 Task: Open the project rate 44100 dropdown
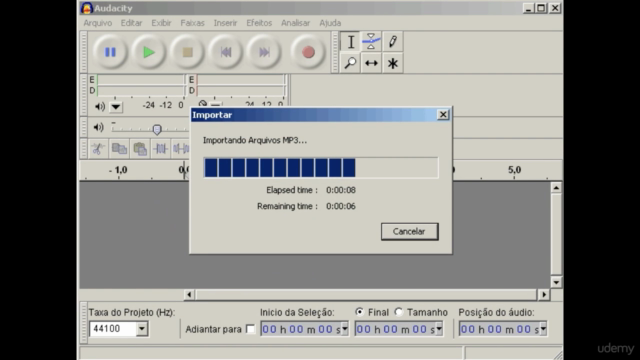tap(142, 329)
